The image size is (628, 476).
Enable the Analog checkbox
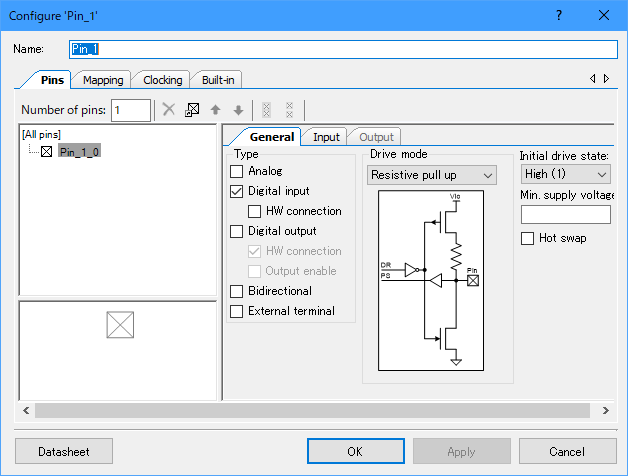237,171
